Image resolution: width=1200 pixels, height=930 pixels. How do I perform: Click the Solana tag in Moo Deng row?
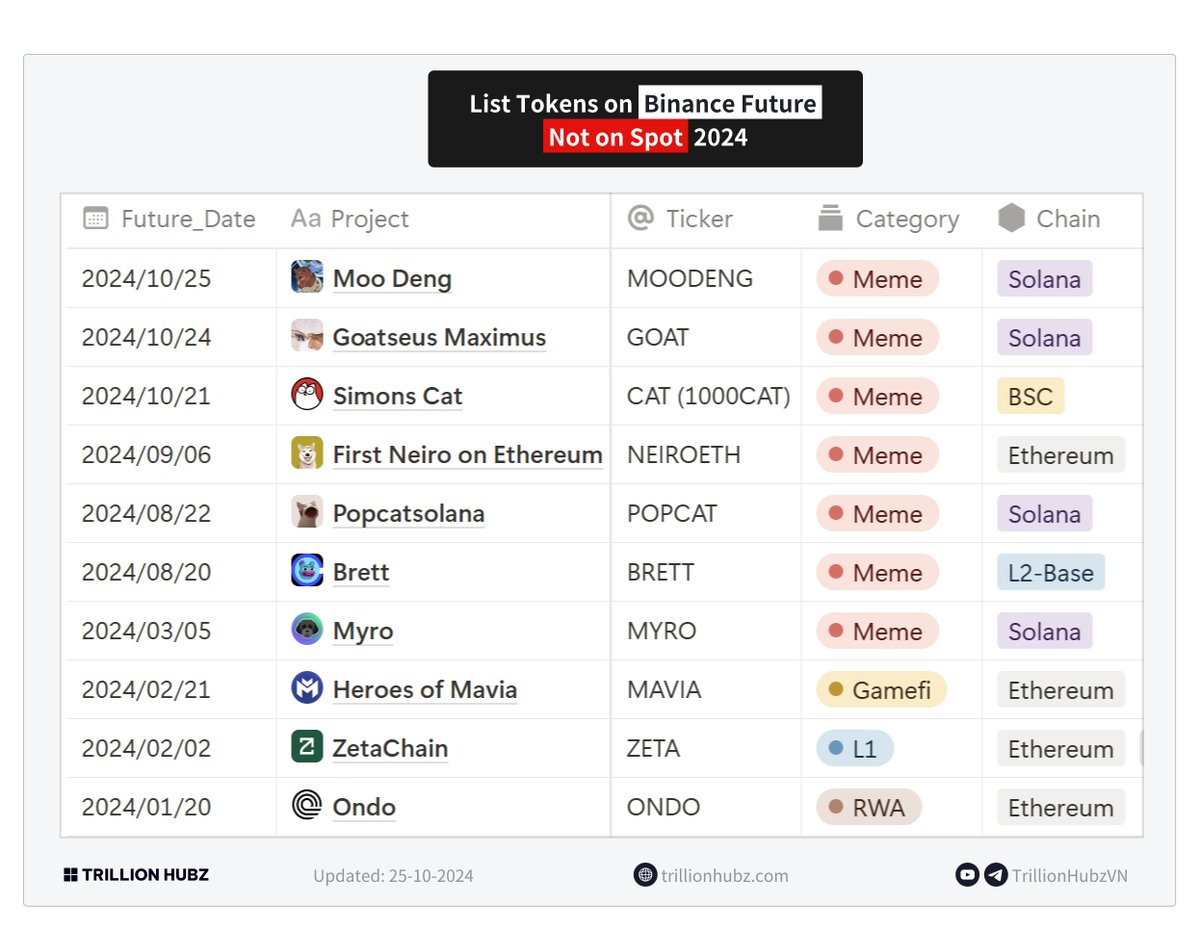pyautogui.click(x=1044, y=279)
